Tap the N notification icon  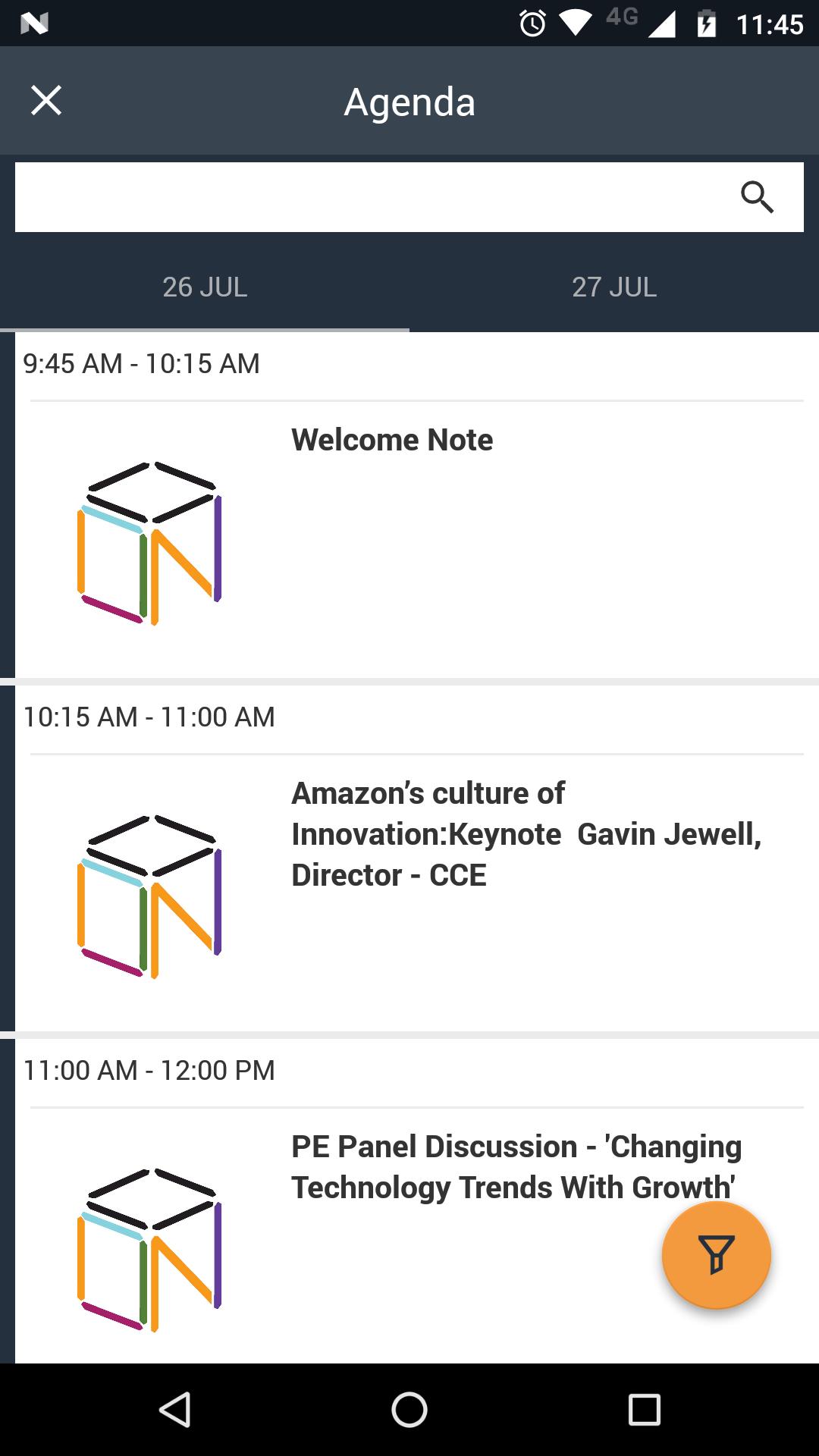coord(34,24)
